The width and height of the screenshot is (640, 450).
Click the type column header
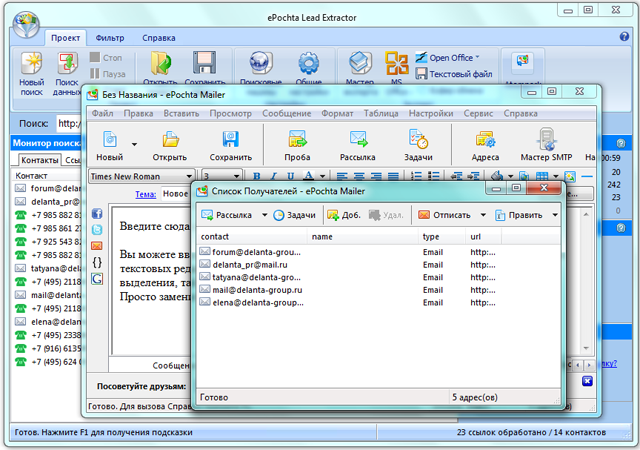(x=442, y=237)
